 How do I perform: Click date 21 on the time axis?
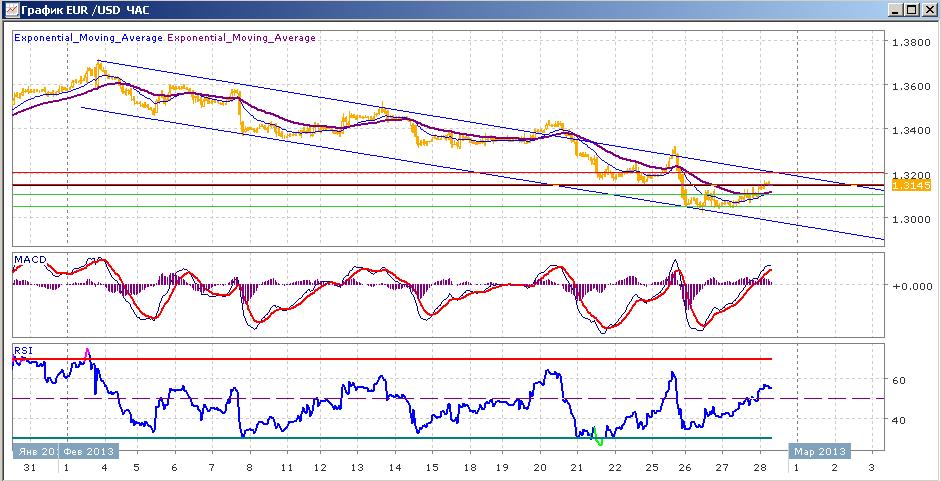(x=577, y=468)
